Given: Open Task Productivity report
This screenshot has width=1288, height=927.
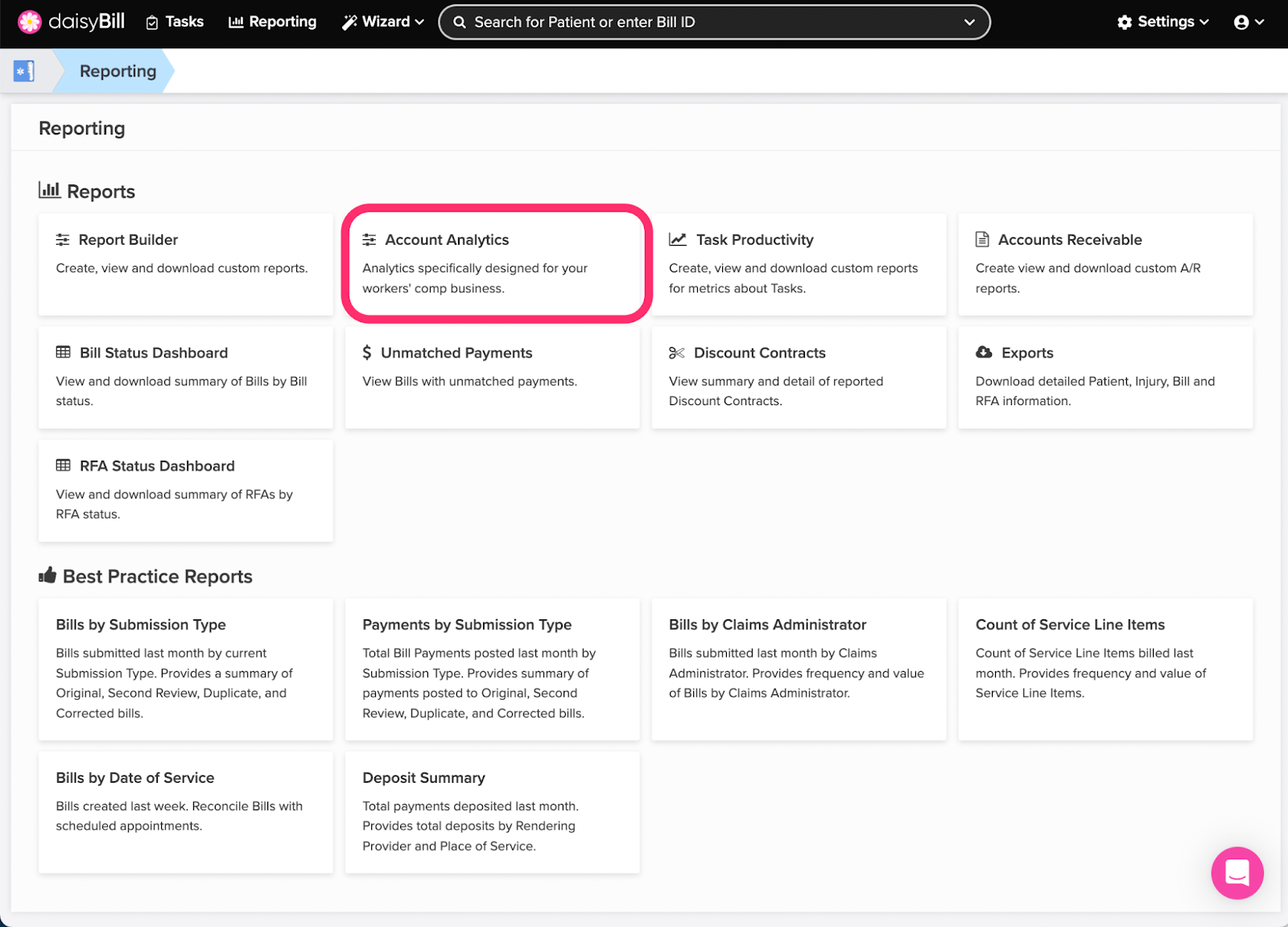Looking at the screenshot, I should coord(799,264).
